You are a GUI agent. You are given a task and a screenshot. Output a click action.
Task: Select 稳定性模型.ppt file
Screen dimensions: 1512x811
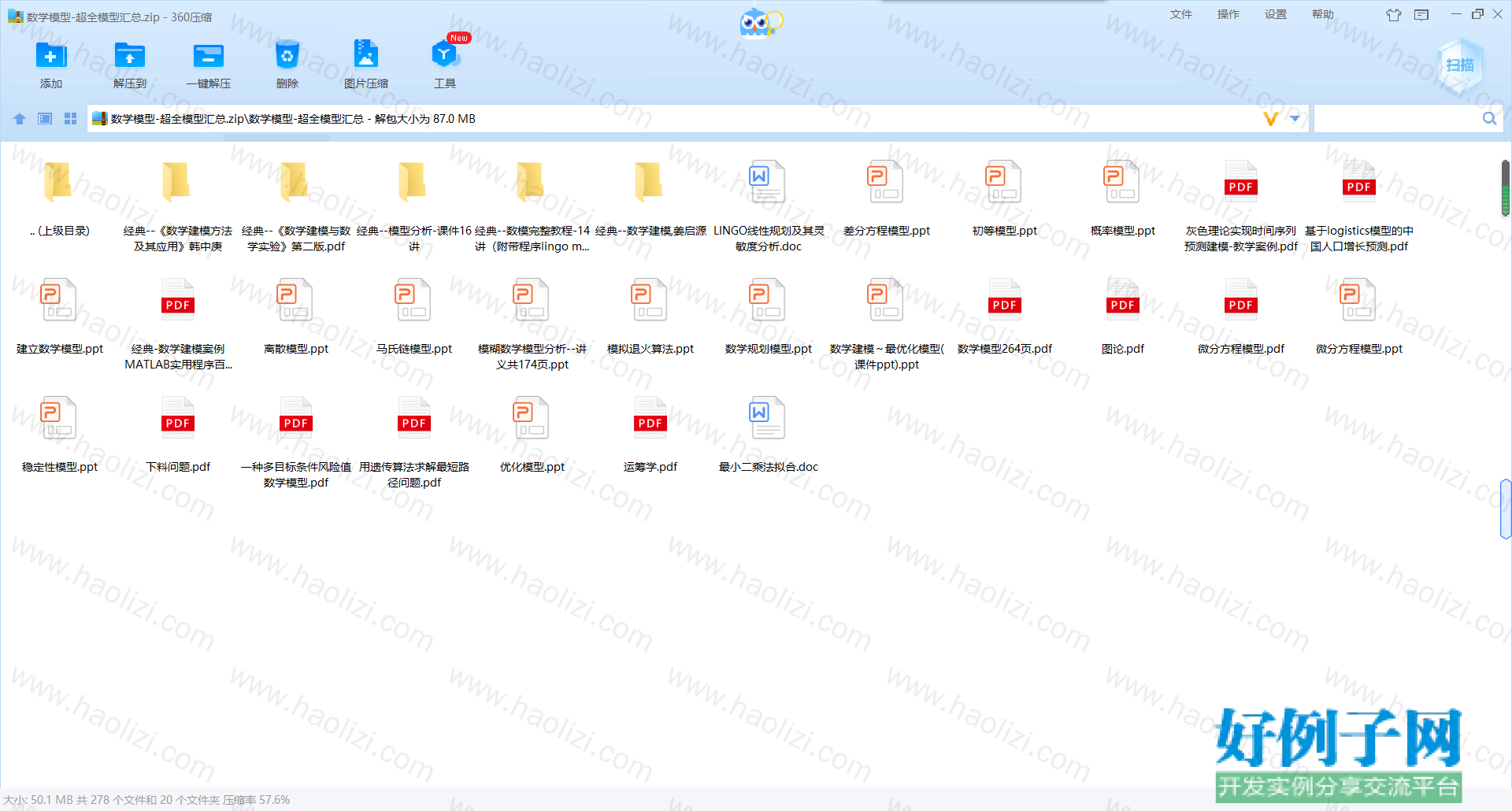(x=60, y=435)
